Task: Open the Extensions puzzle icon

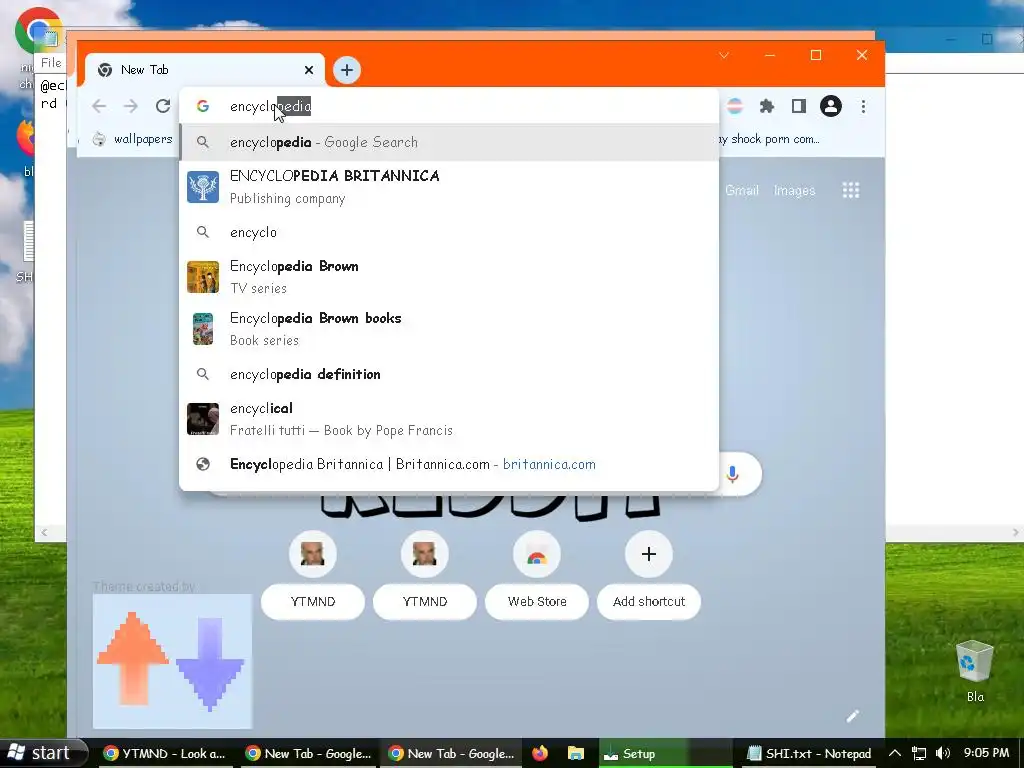Action: [x=767, y=106]
